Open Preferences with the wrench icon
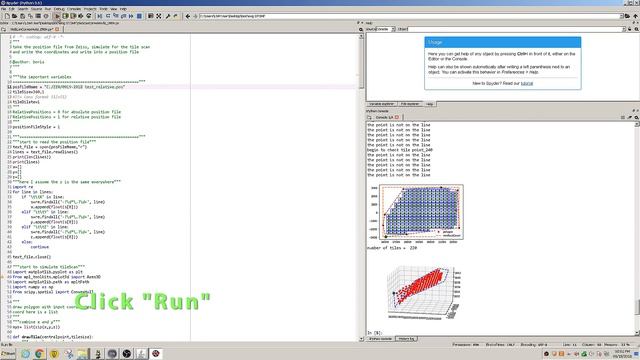Image resolution: width=640 pixels, height=360 pixels. pyautogui.click(x=168, y=16)
